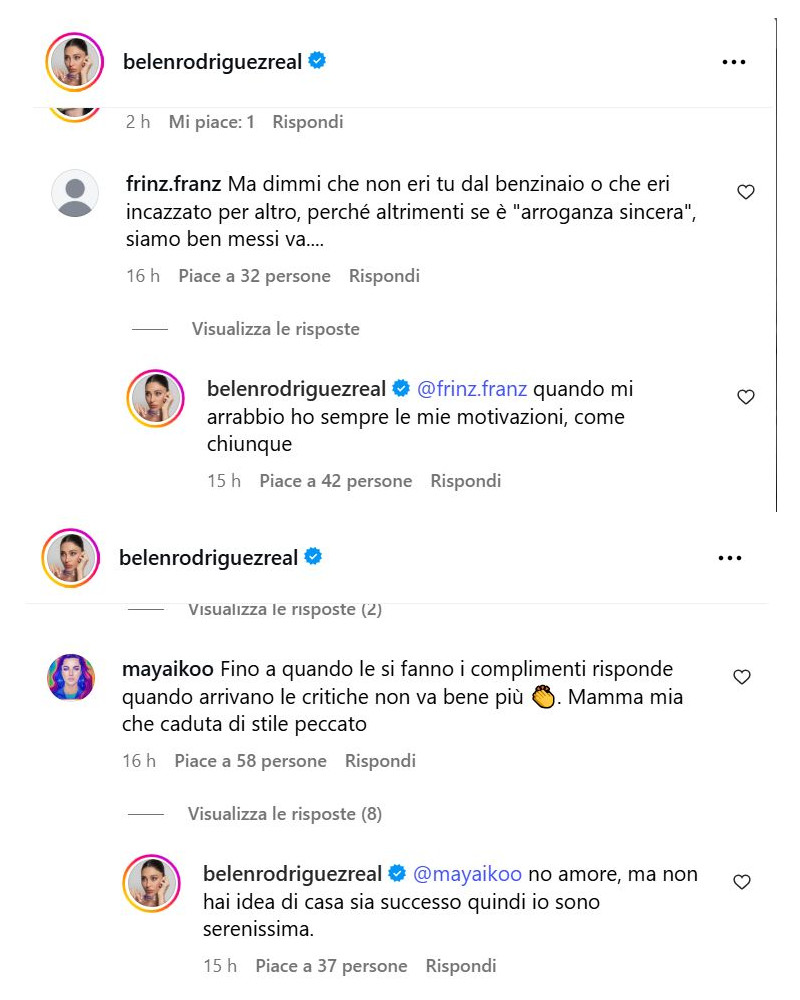Like belenrodriguezreal's reply to mayaikoo
This screenshot has width=800, height=1000.
pos(741,882)
